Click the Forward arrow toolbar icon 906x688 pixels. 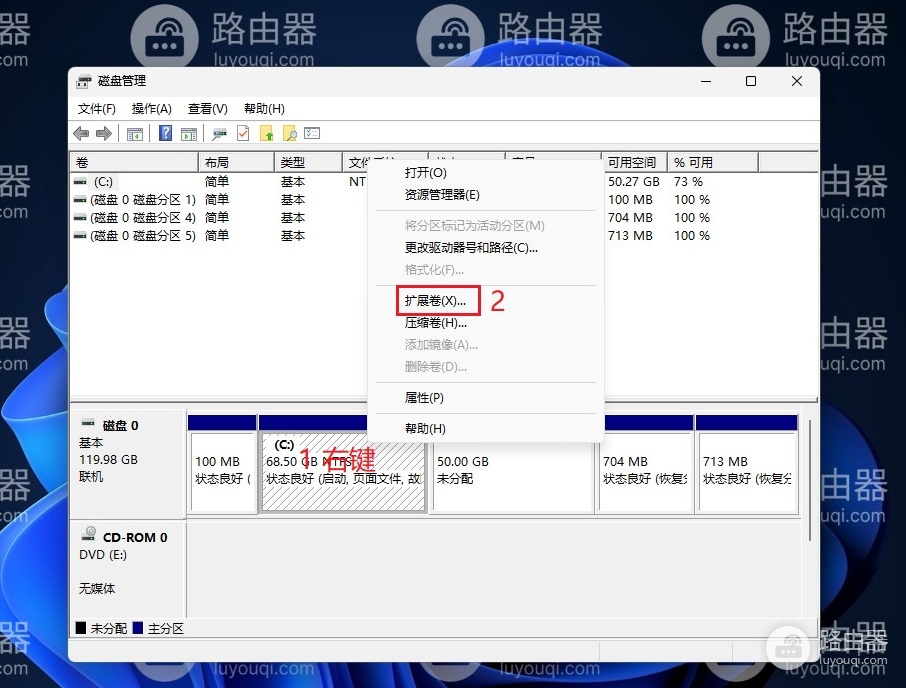(x=104, y=133)
